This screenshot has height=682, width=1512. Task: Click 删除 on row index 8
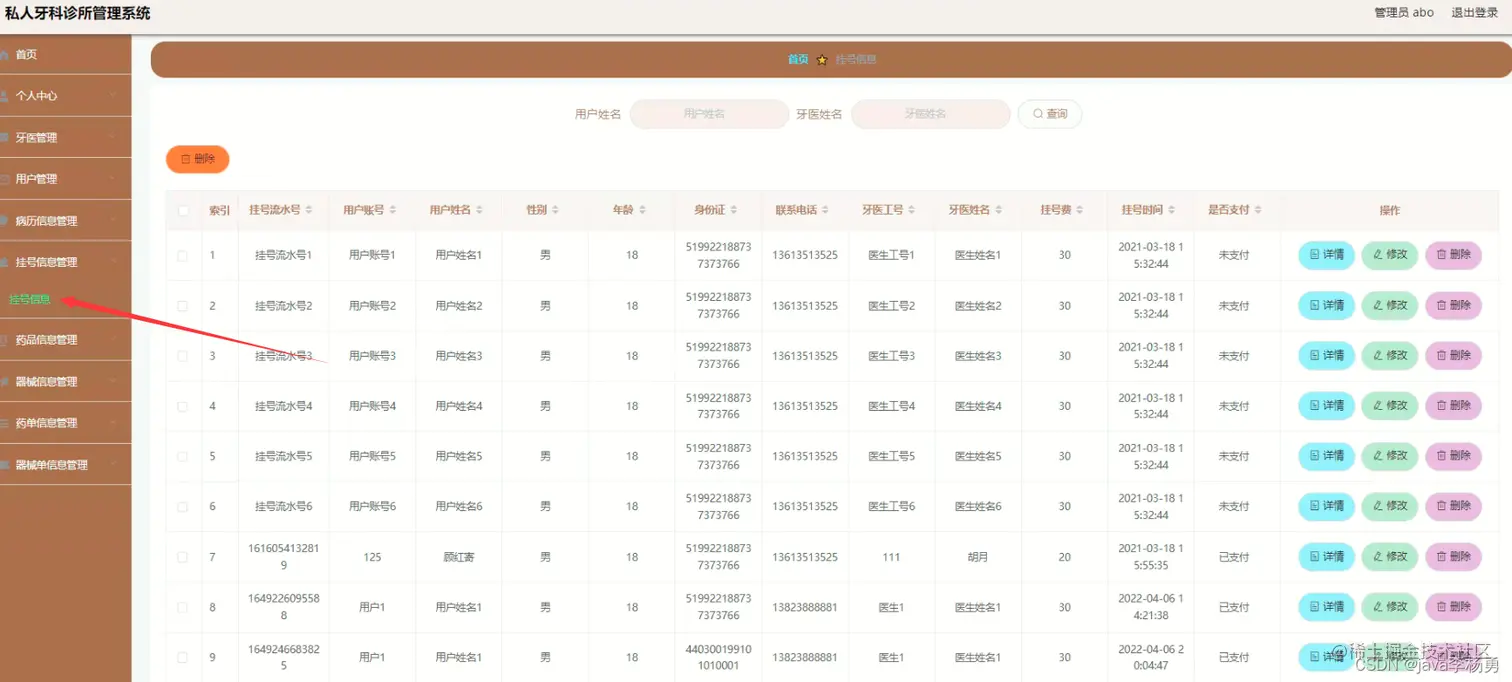1453,607
